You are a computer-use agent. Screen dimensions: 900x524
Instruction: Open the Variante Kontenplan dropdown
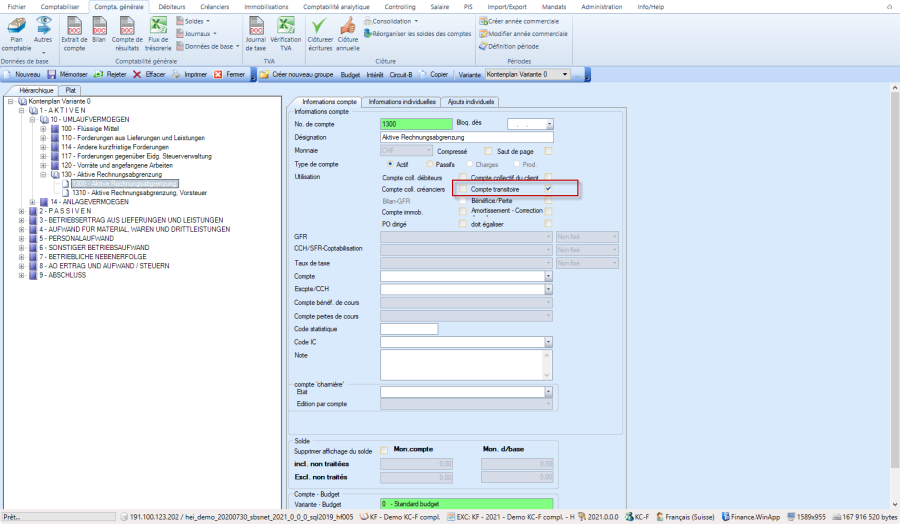tap(565, 75)
